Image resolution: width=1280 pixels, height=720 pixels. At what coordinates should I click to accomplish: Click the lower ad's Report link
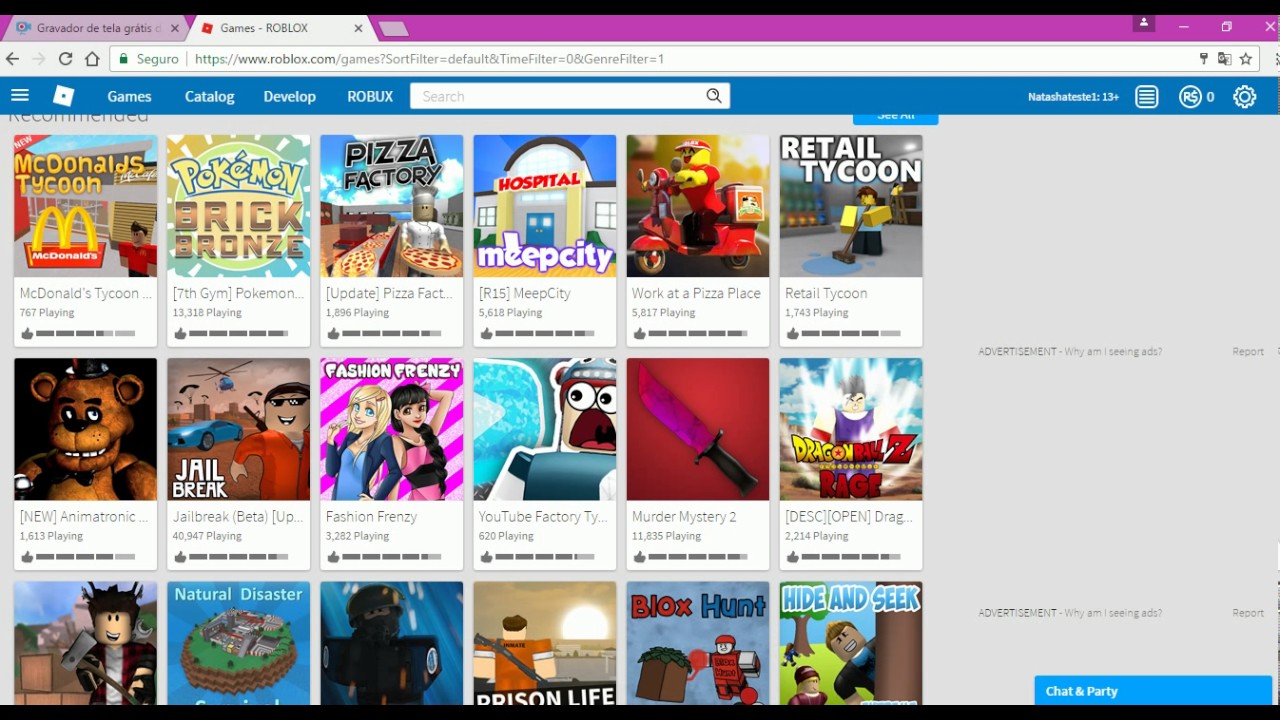(1248, 613)
